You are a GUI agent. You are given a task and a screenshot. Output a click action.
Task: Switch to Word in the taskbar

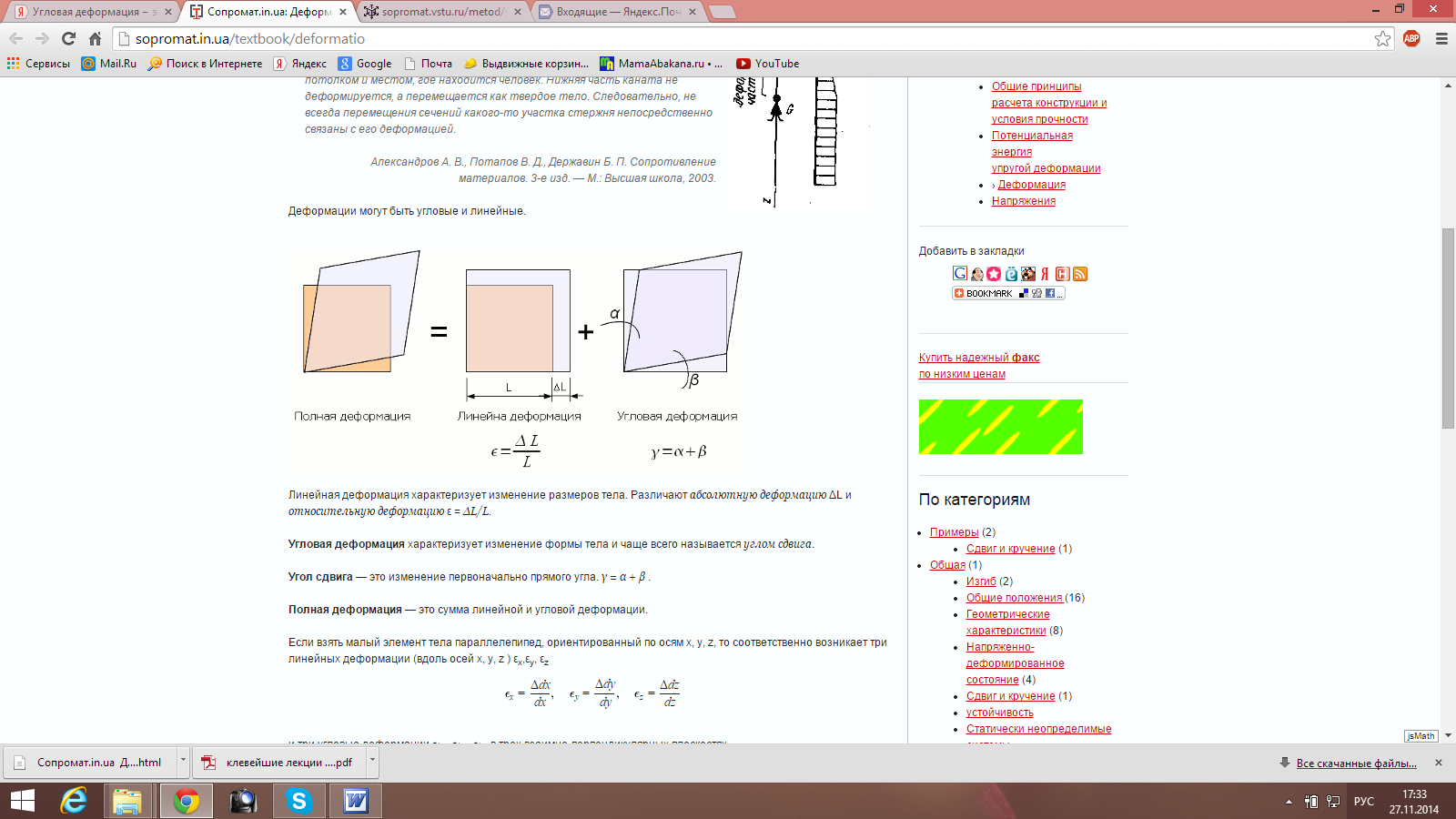click(356, 801)
